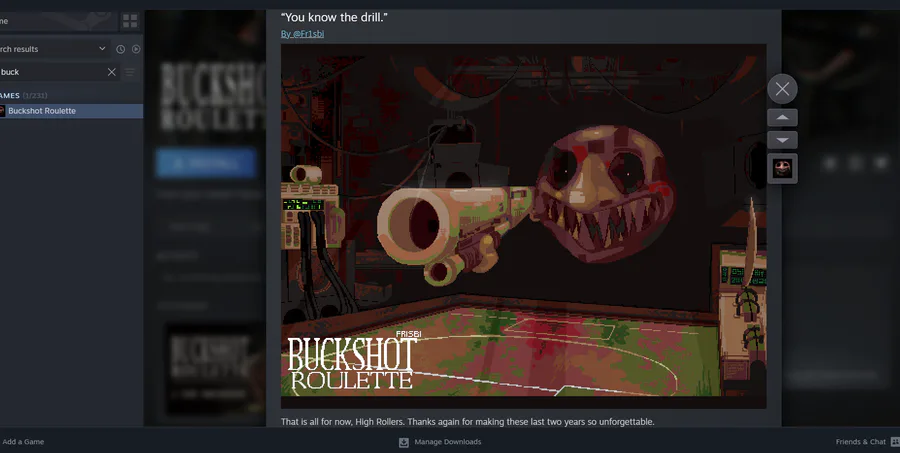The height and width of the screenshot is (453, 900).
Task: Select Buckshot Roulette in the games list
Action: pos(71,111)
